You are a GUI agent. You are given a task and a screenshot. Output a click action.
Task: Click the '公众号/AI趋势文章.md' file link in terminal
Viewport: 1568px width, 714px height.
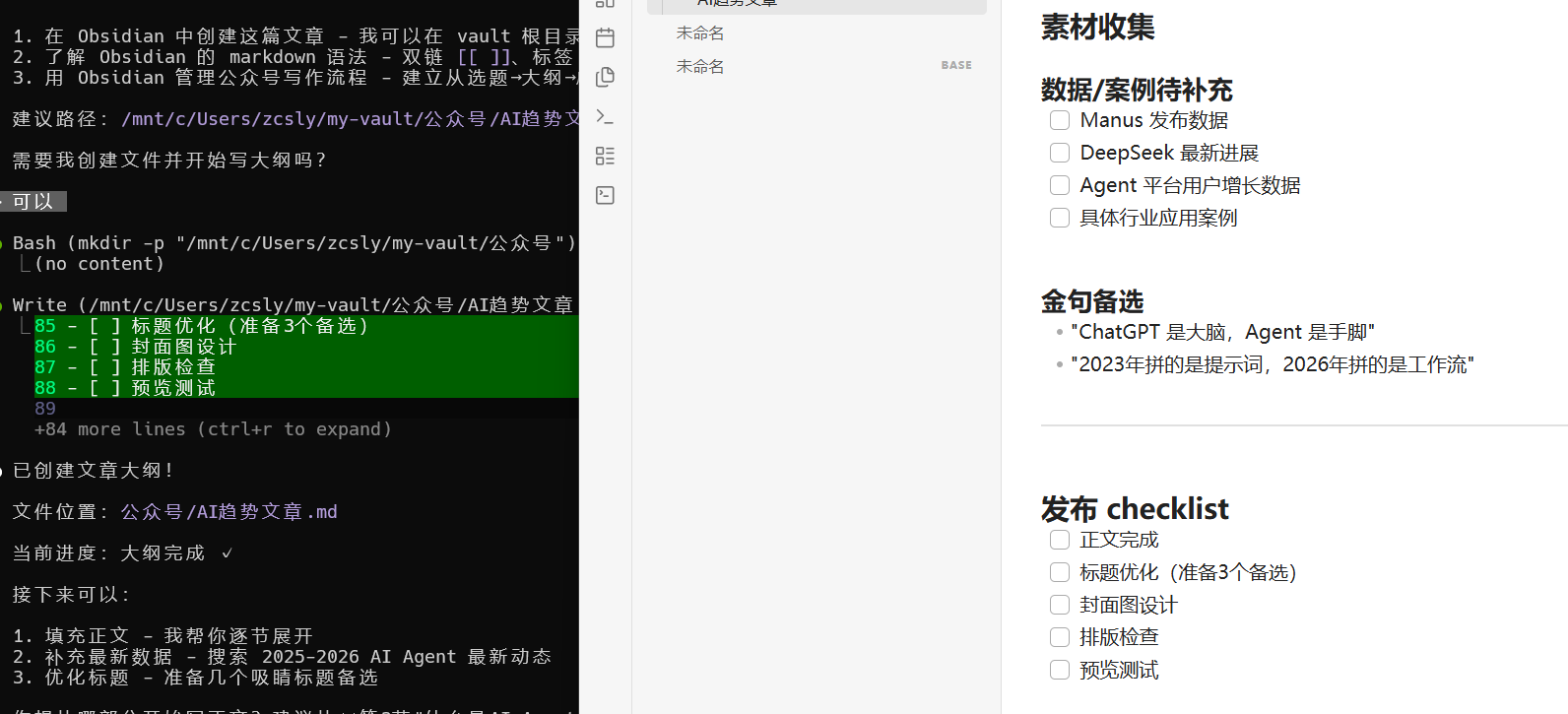click(x=229, y=512)
